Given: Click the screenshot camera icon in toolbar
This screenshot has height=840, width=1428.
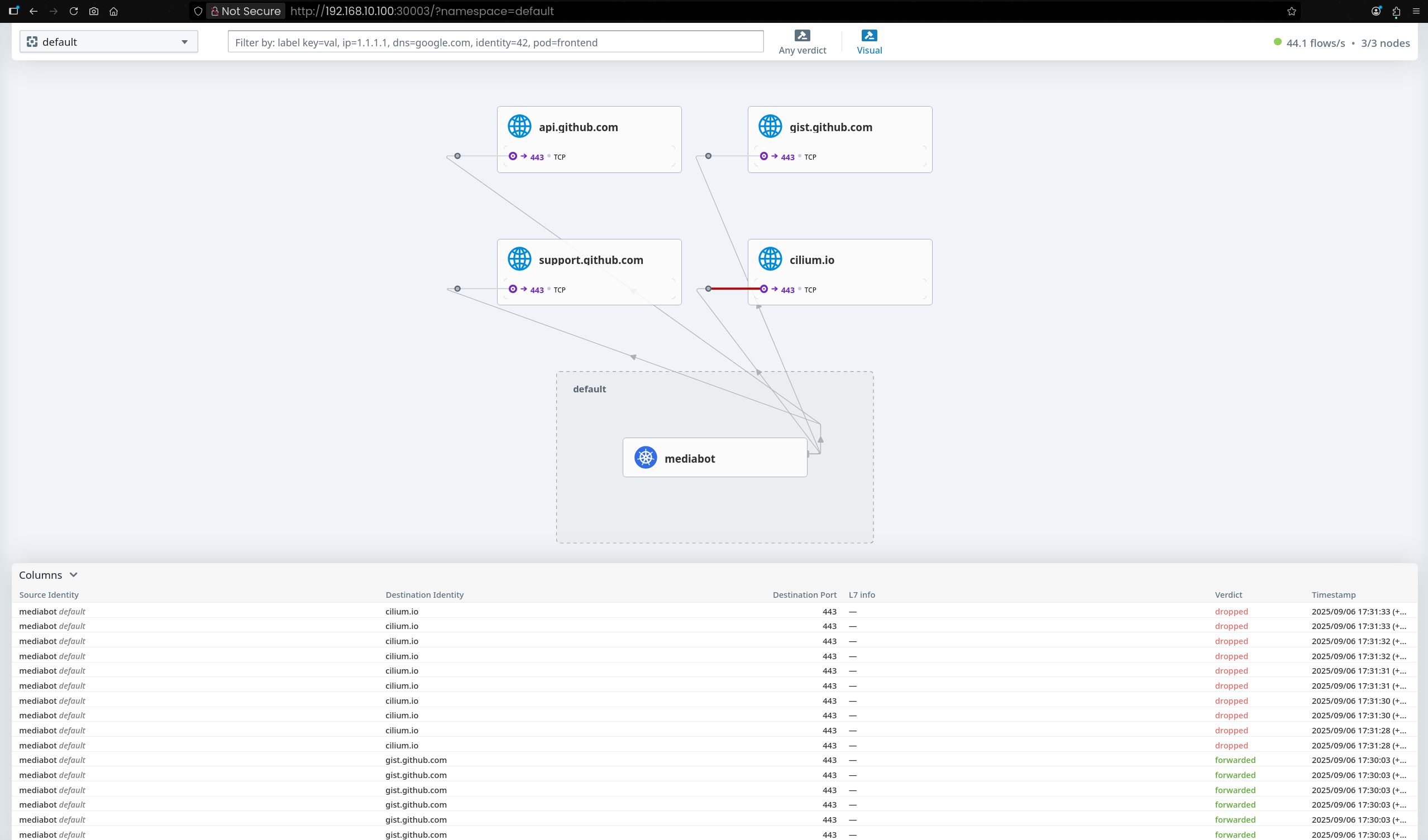Looking at the screenshot, I should pos(93,11).
